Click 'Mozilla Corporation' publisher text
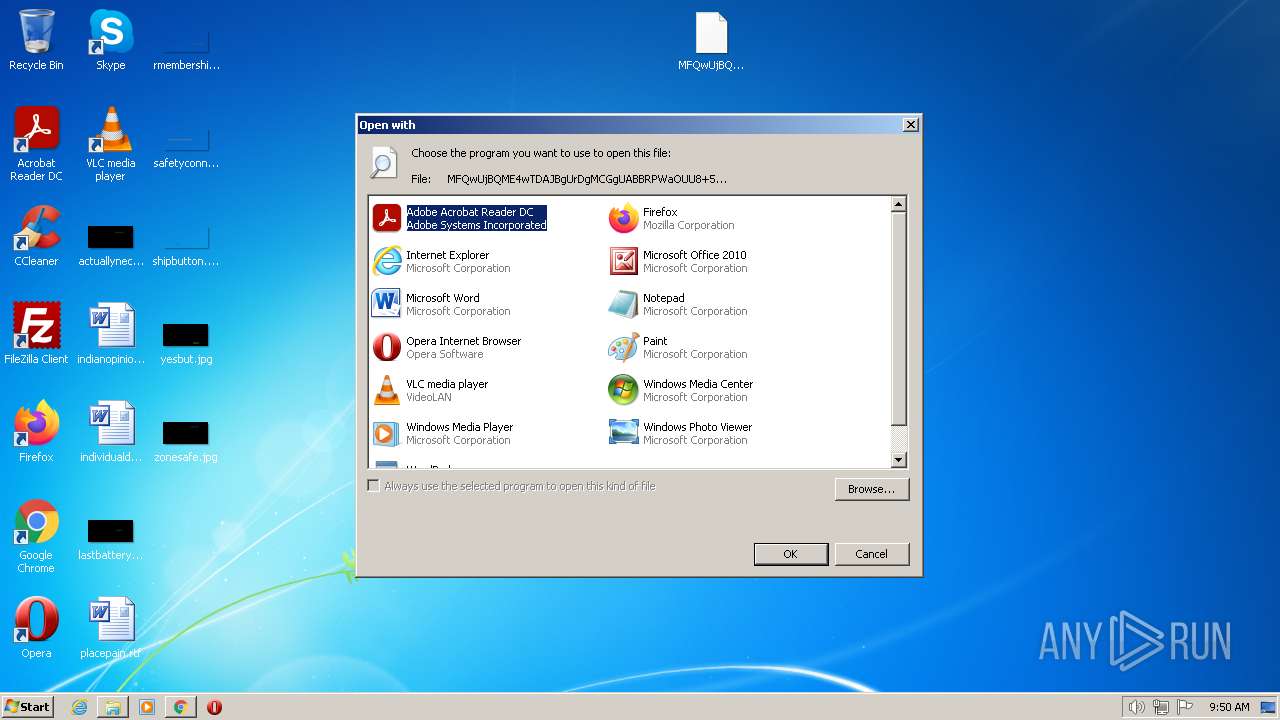 688,226
